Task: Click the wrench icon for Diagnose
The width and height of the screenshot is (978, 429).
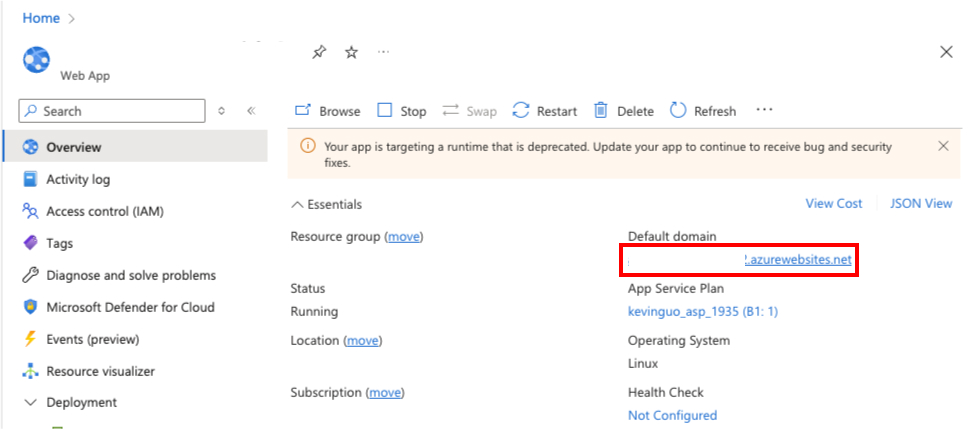Action: [30, 275]
